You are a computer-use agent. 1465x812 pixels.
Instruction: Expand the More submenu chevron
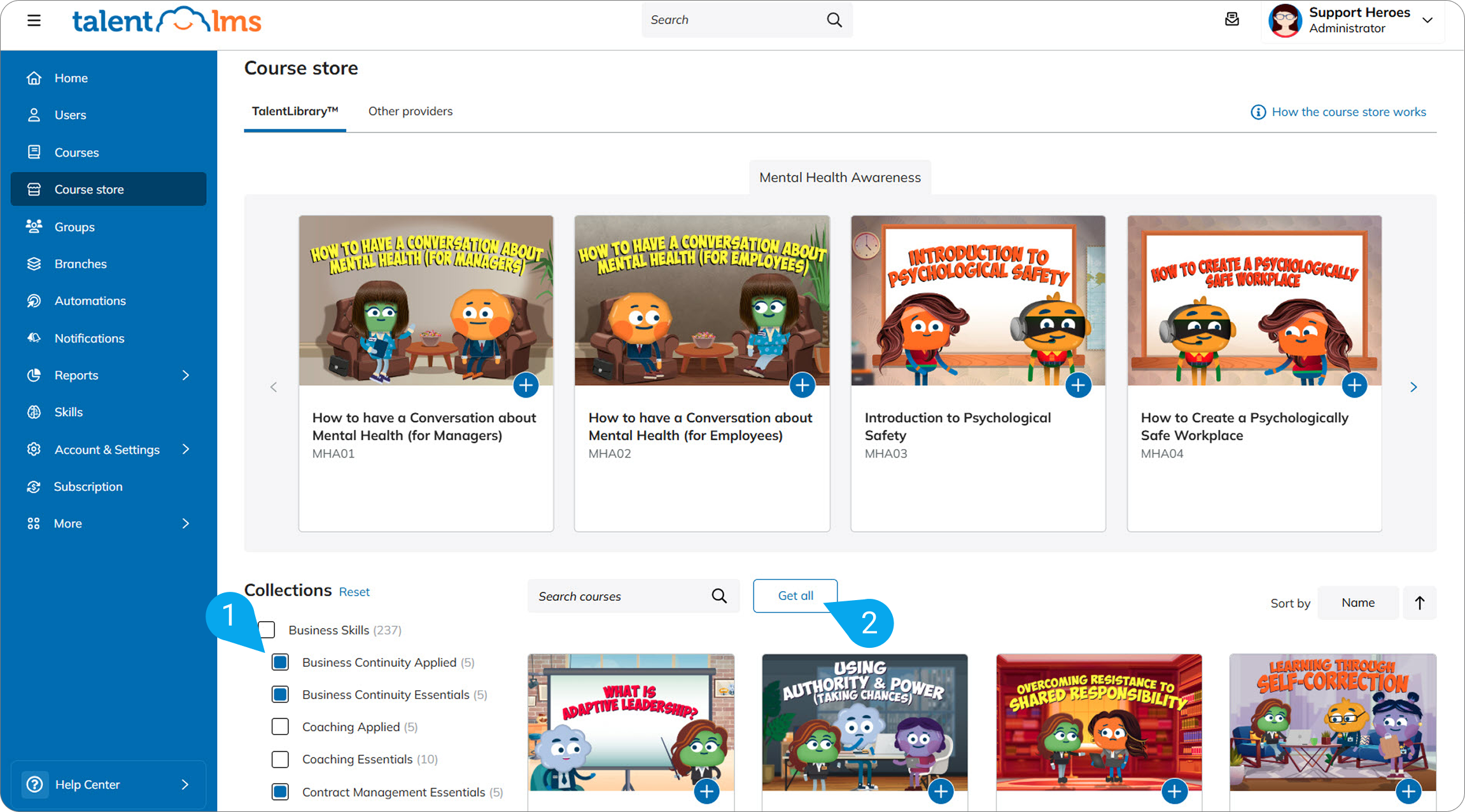tap(186, 523)
